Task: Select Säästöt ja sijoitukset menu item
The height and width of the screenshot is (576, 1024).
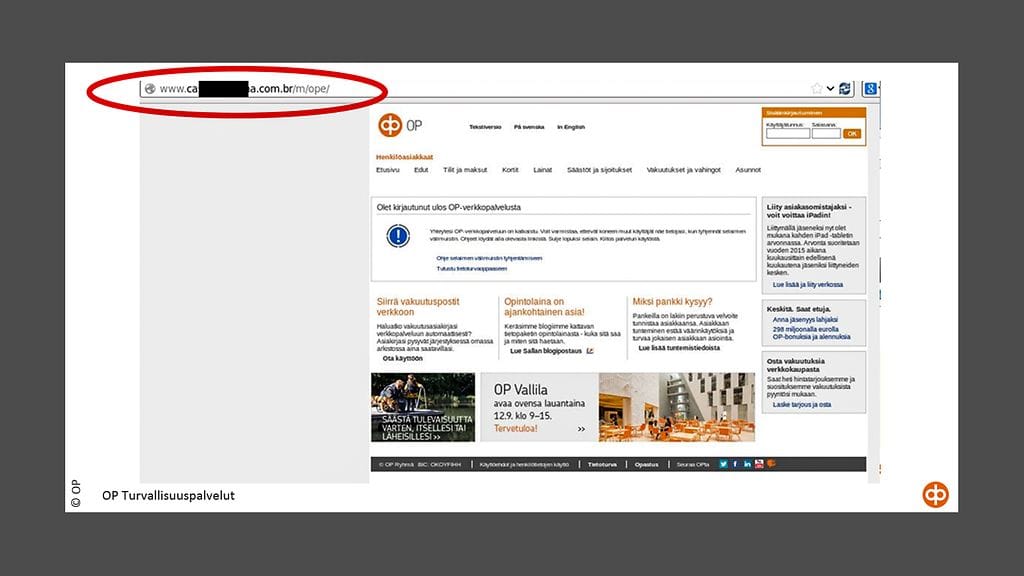Action: (599, 170)
